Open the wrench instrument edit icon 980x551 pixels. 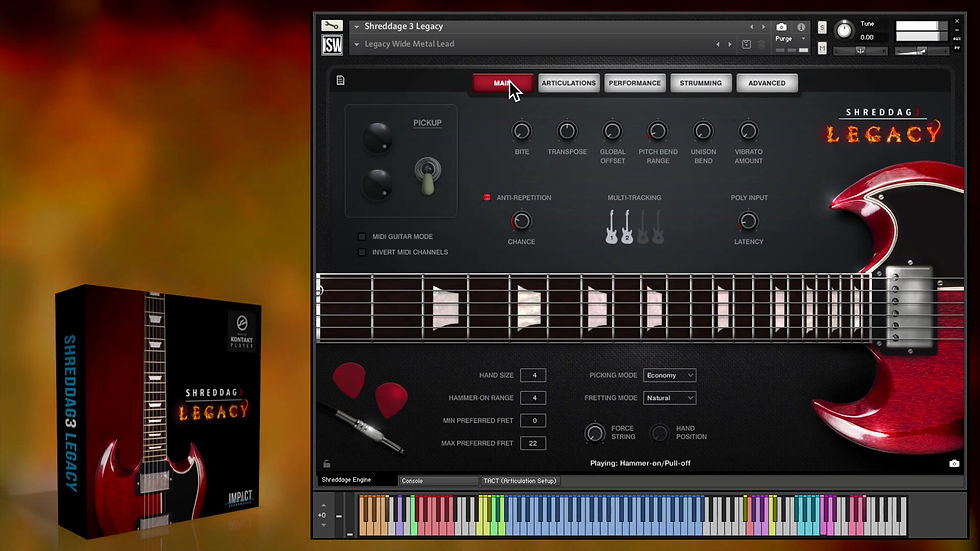pos(332,26)
